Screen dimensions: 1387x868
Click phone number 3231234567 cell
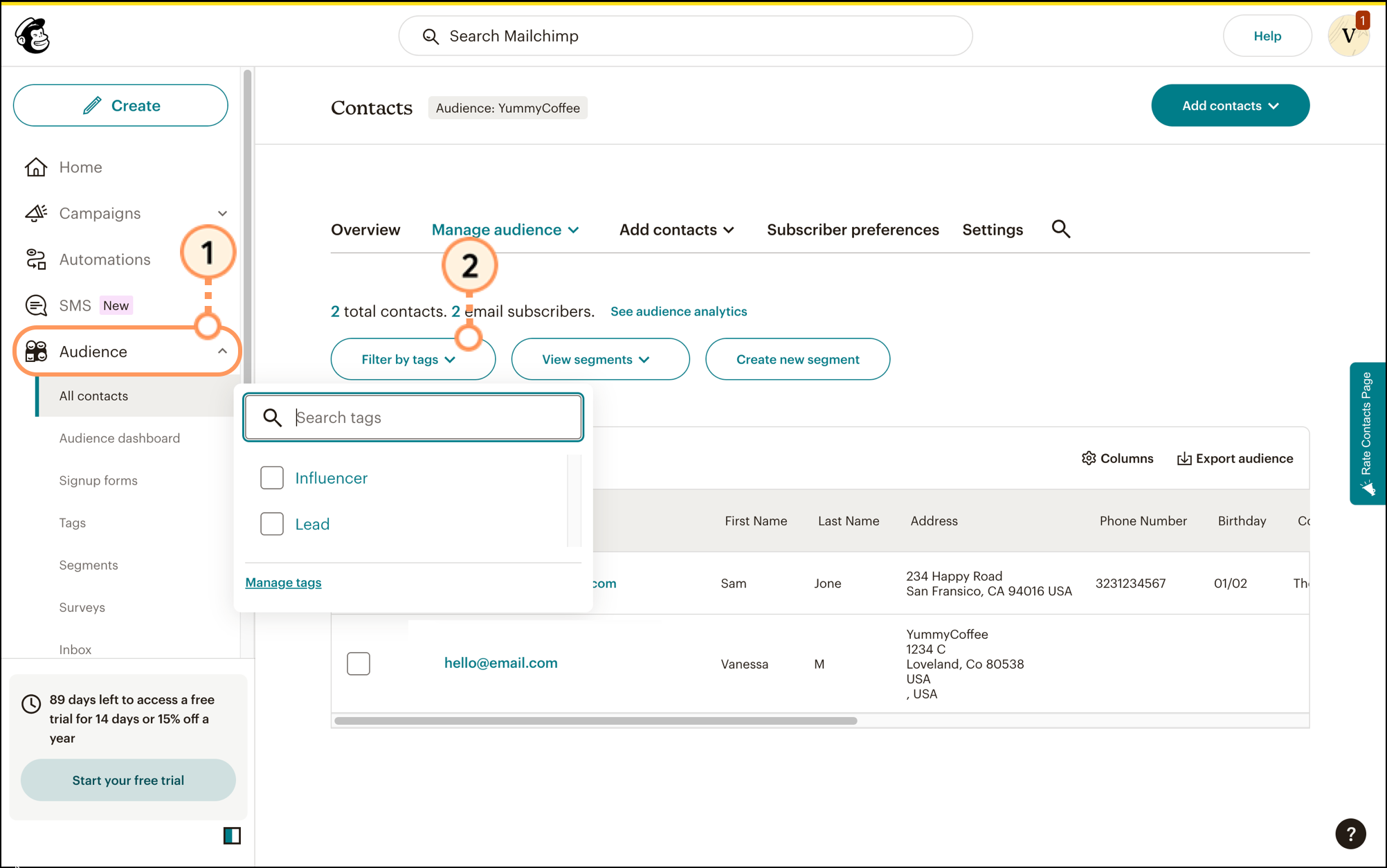tap(1130, 584)
